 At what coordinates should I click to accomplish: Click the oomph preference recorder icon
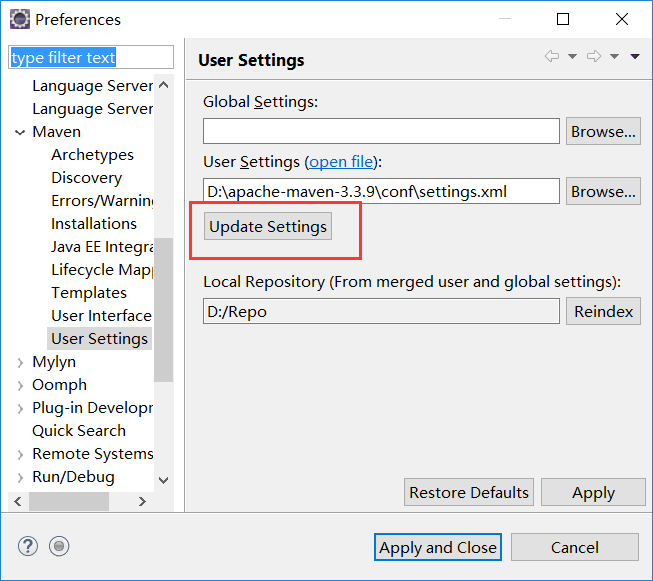click(x=59, y=546)
